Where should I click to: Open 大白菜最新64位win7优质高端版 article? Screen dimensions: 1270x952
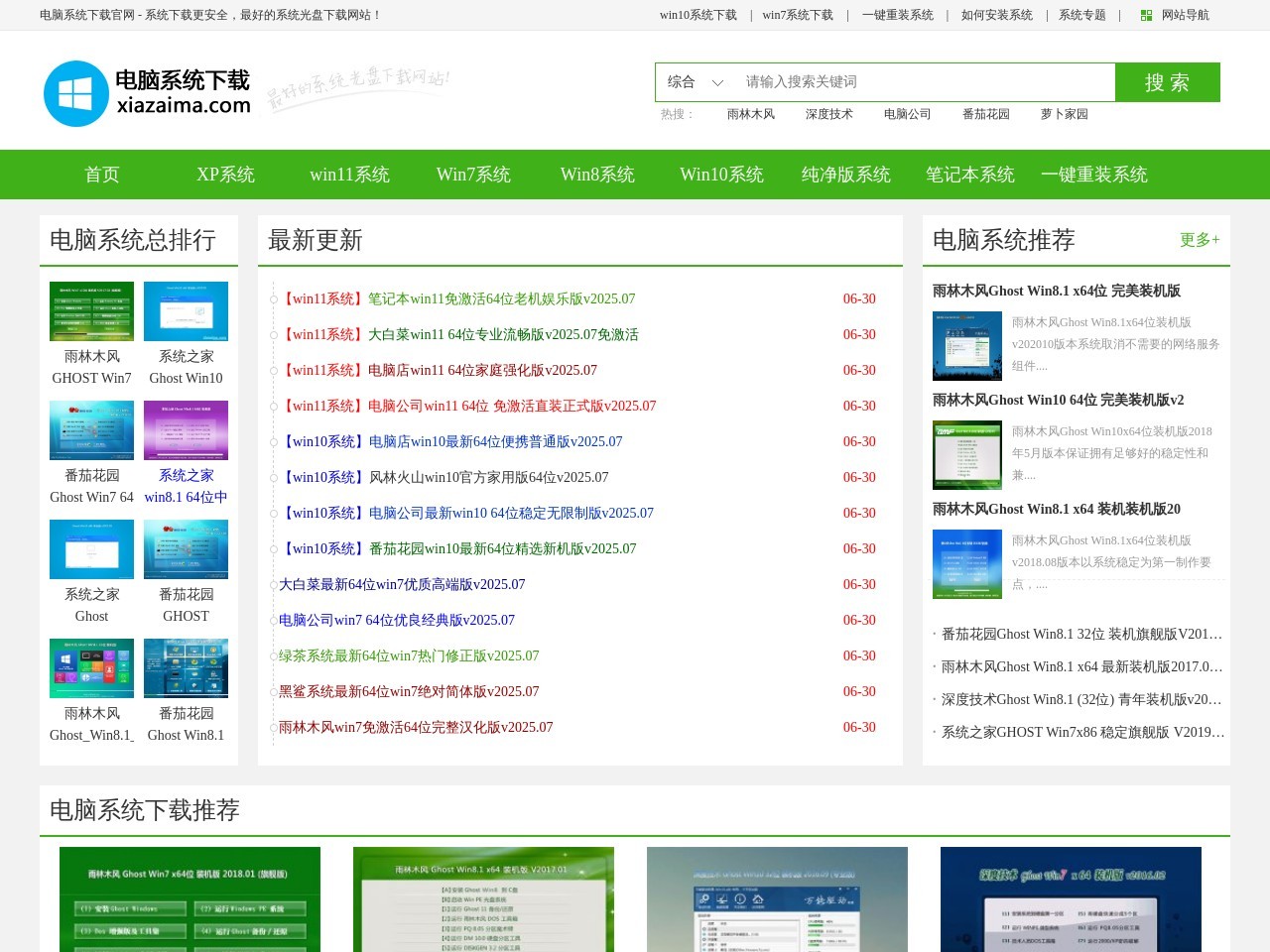point(402,584)
